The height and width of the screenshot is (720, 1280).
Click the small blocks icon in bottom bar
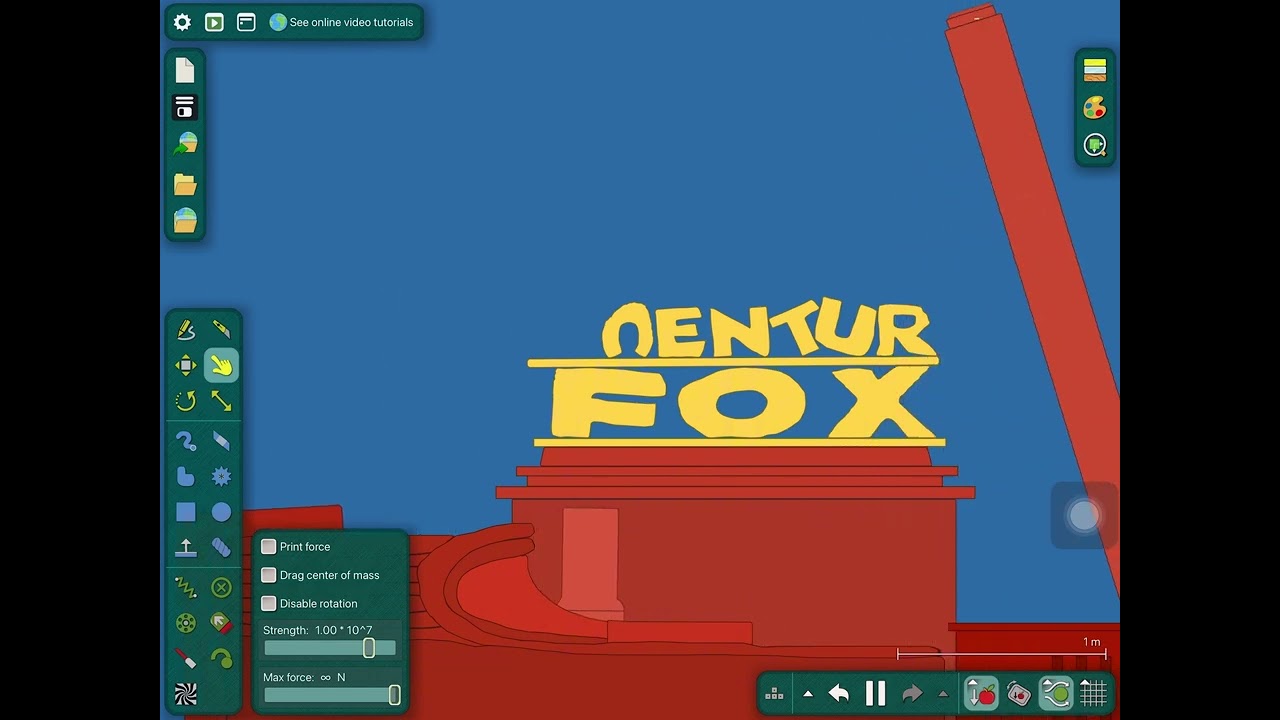tap(774, 693)
